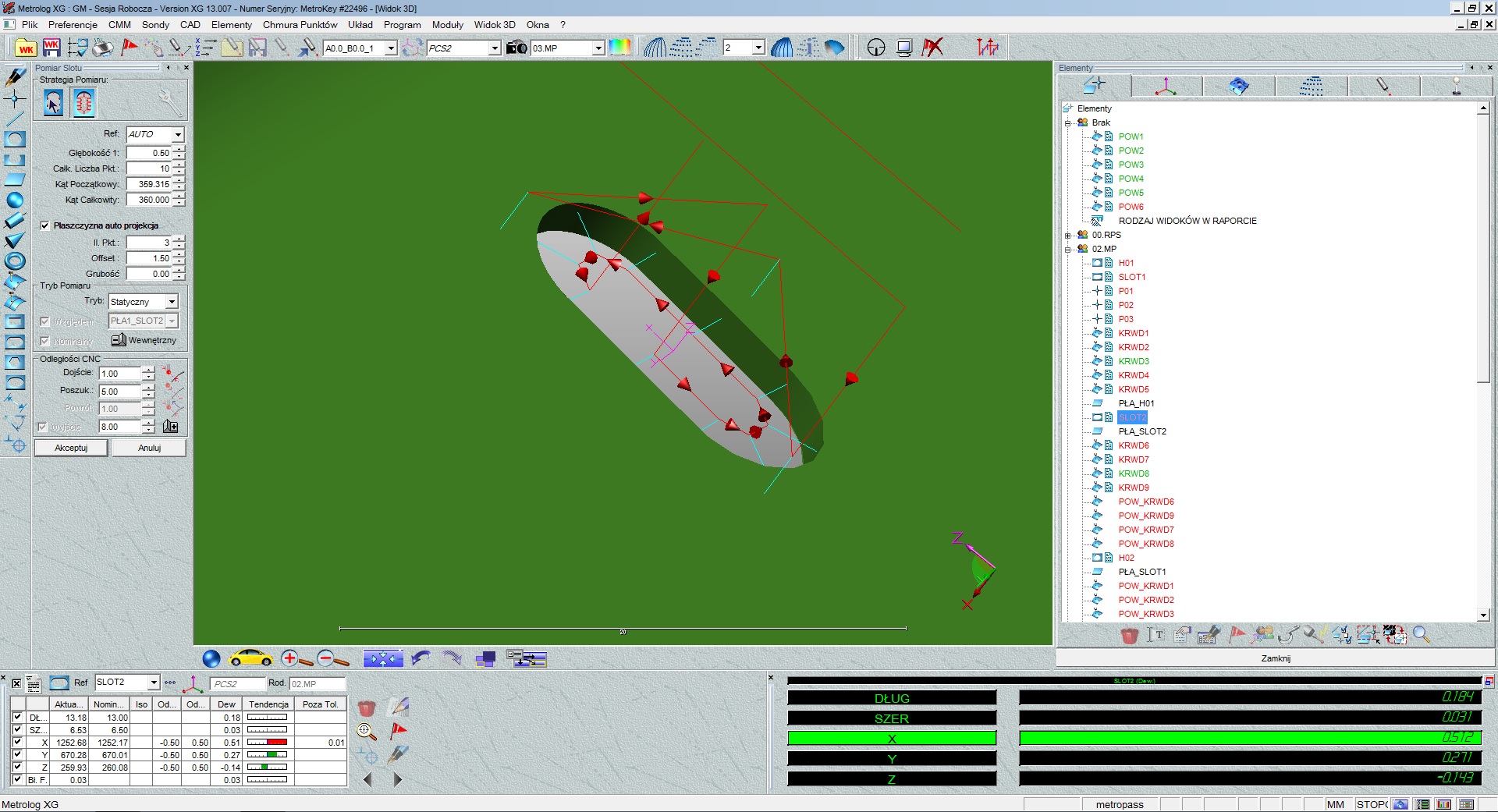Click the fit-to-view blue arrows icon
The height and width of the screenshot is (812, 1498).
pos(382,659)
